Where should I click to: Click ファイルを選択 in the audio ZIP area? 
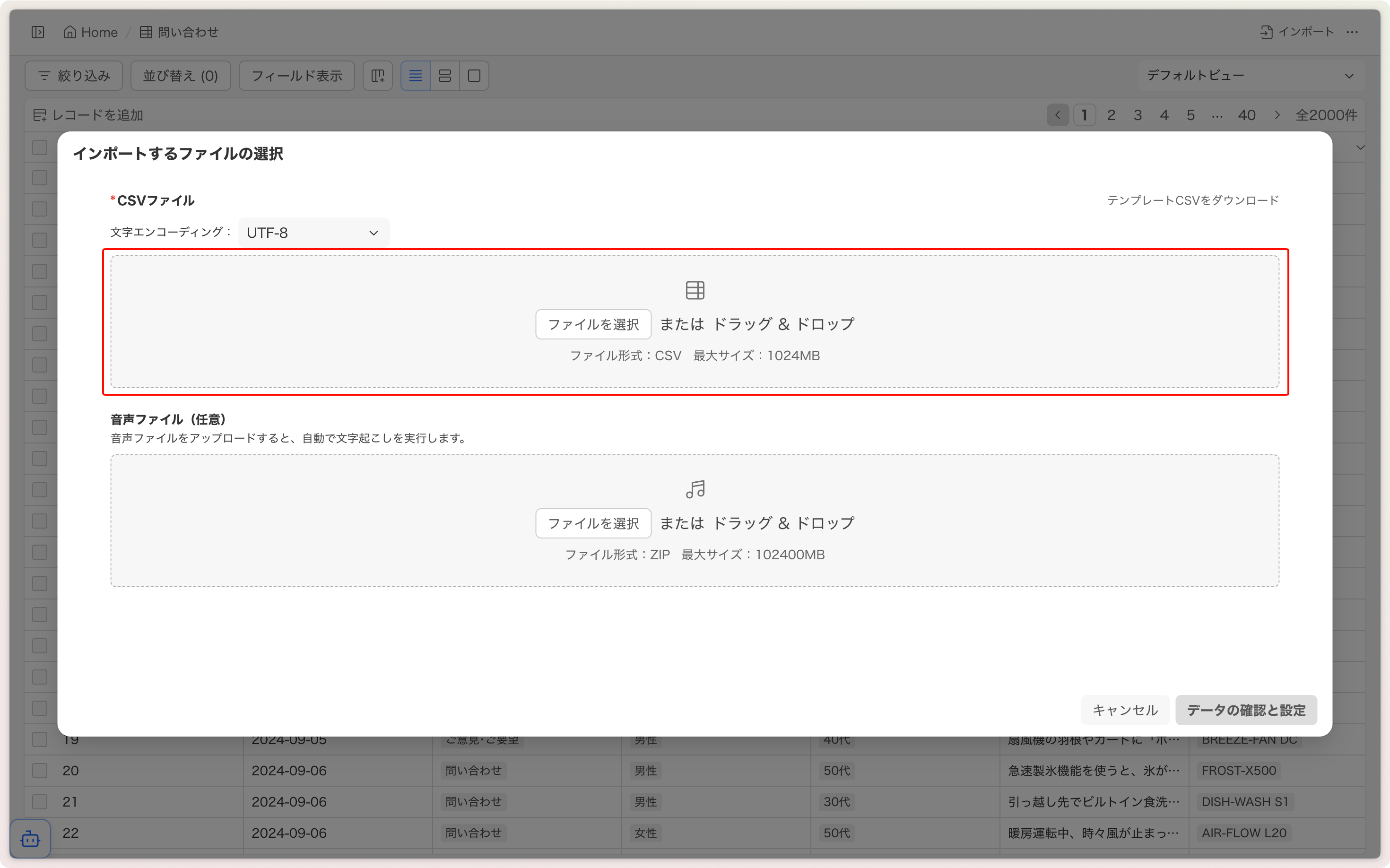coord(593,523)
